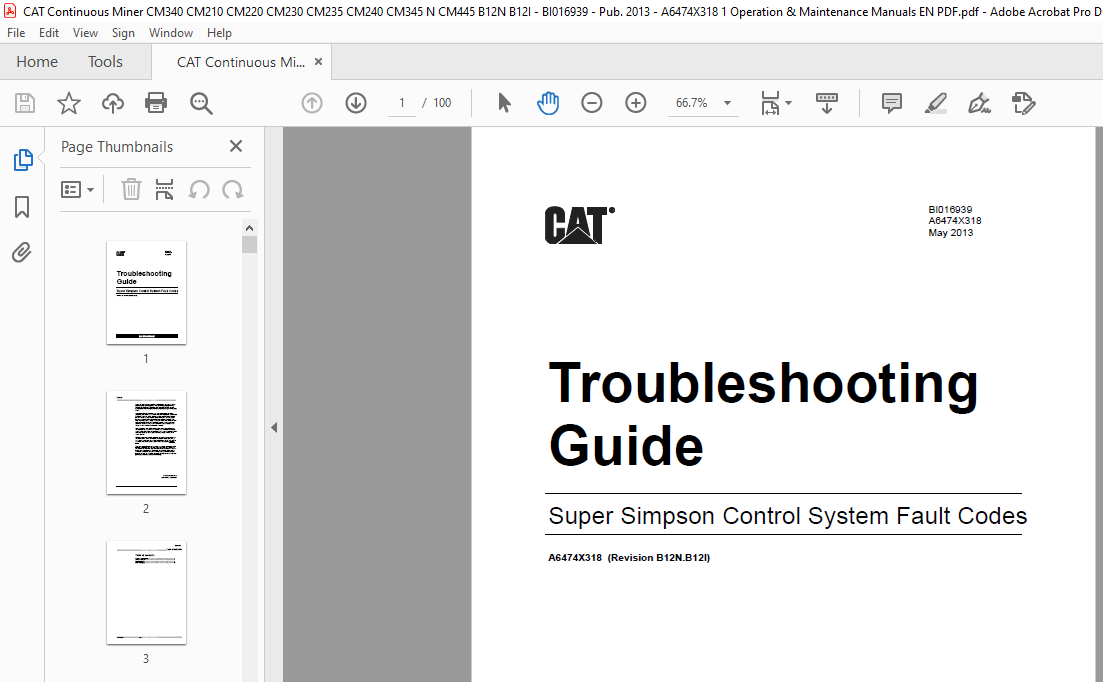This screenshot has height=682, width=1103.
Task: Open Page Thumbnails sidebar icon
Action: click(x=23, y=160)
